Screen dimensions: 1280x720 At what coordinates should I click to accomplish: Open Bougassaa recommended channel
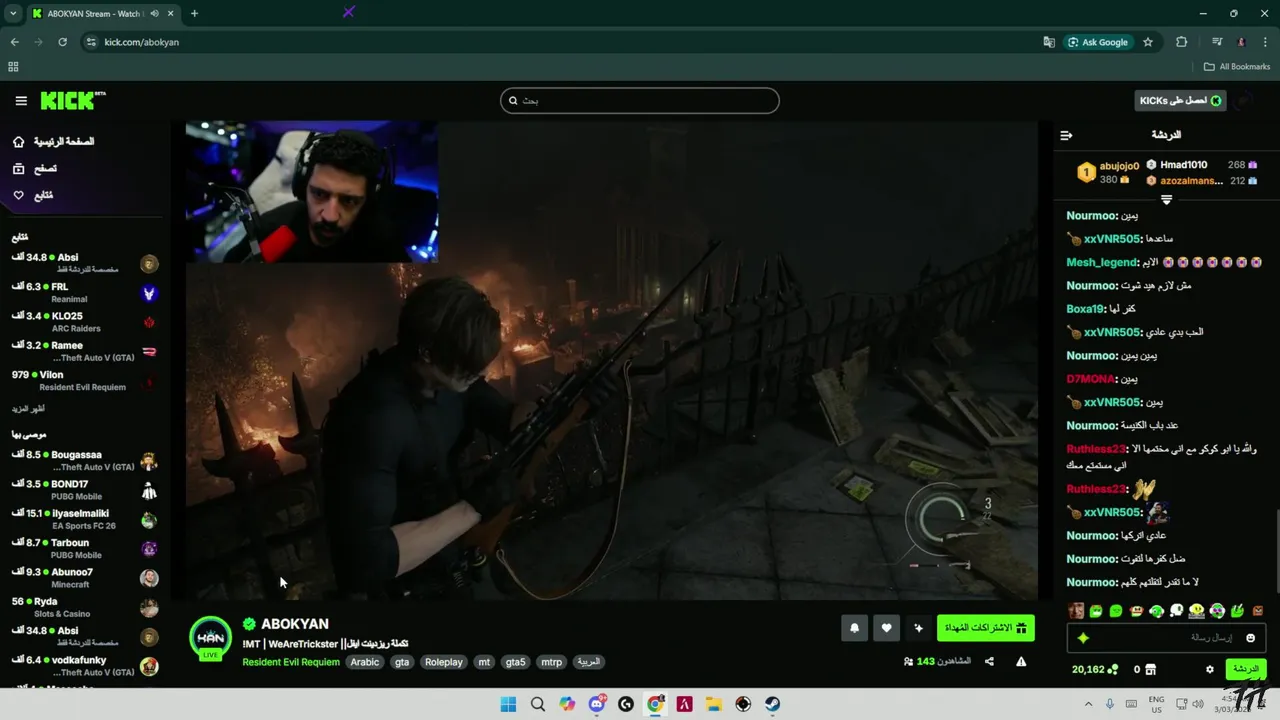(84, 461)
